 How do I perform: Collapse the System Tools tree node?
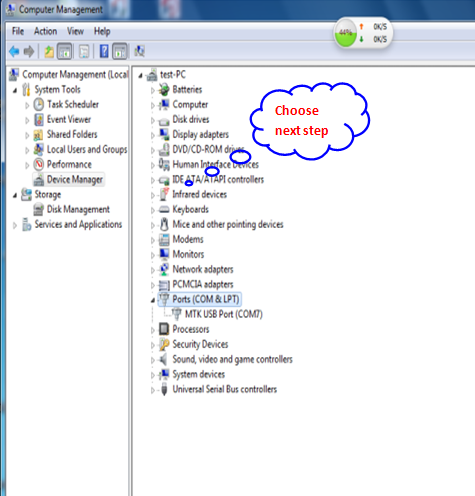click(x=15, y=90)
